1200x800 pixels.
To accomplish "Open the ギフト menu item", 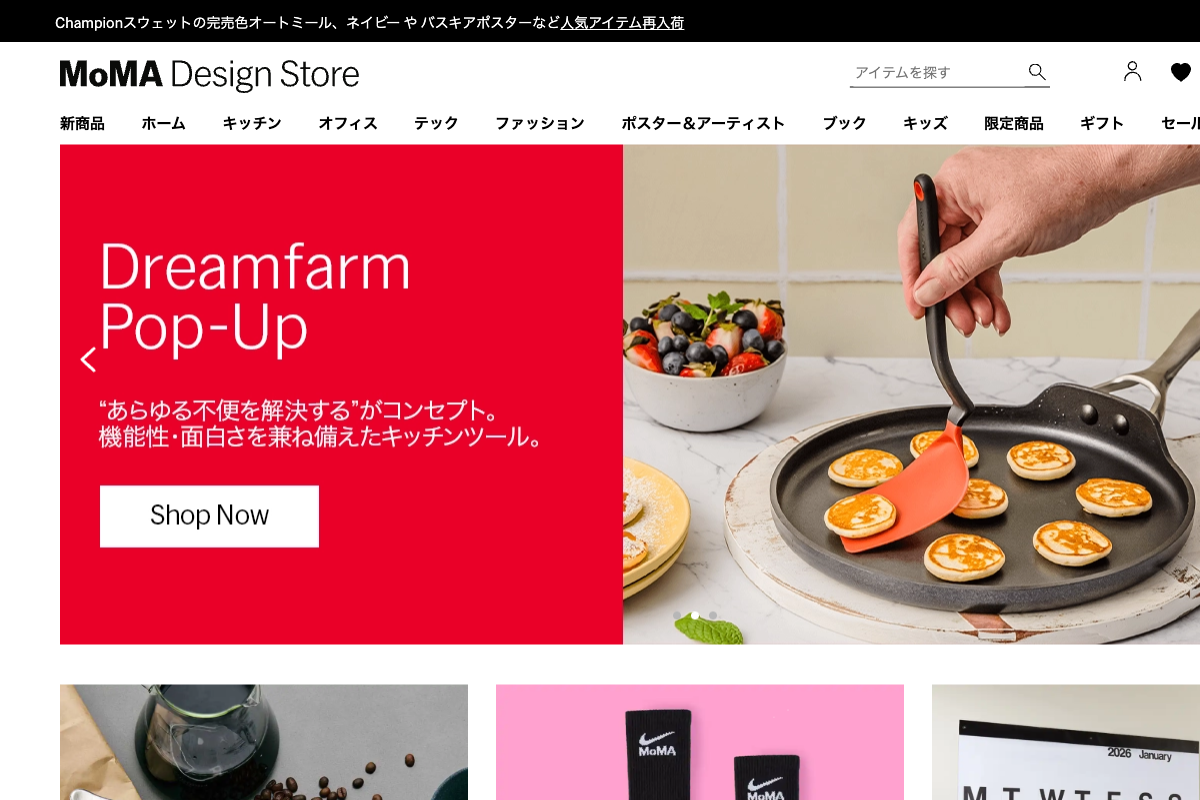I will [1102, 123].
